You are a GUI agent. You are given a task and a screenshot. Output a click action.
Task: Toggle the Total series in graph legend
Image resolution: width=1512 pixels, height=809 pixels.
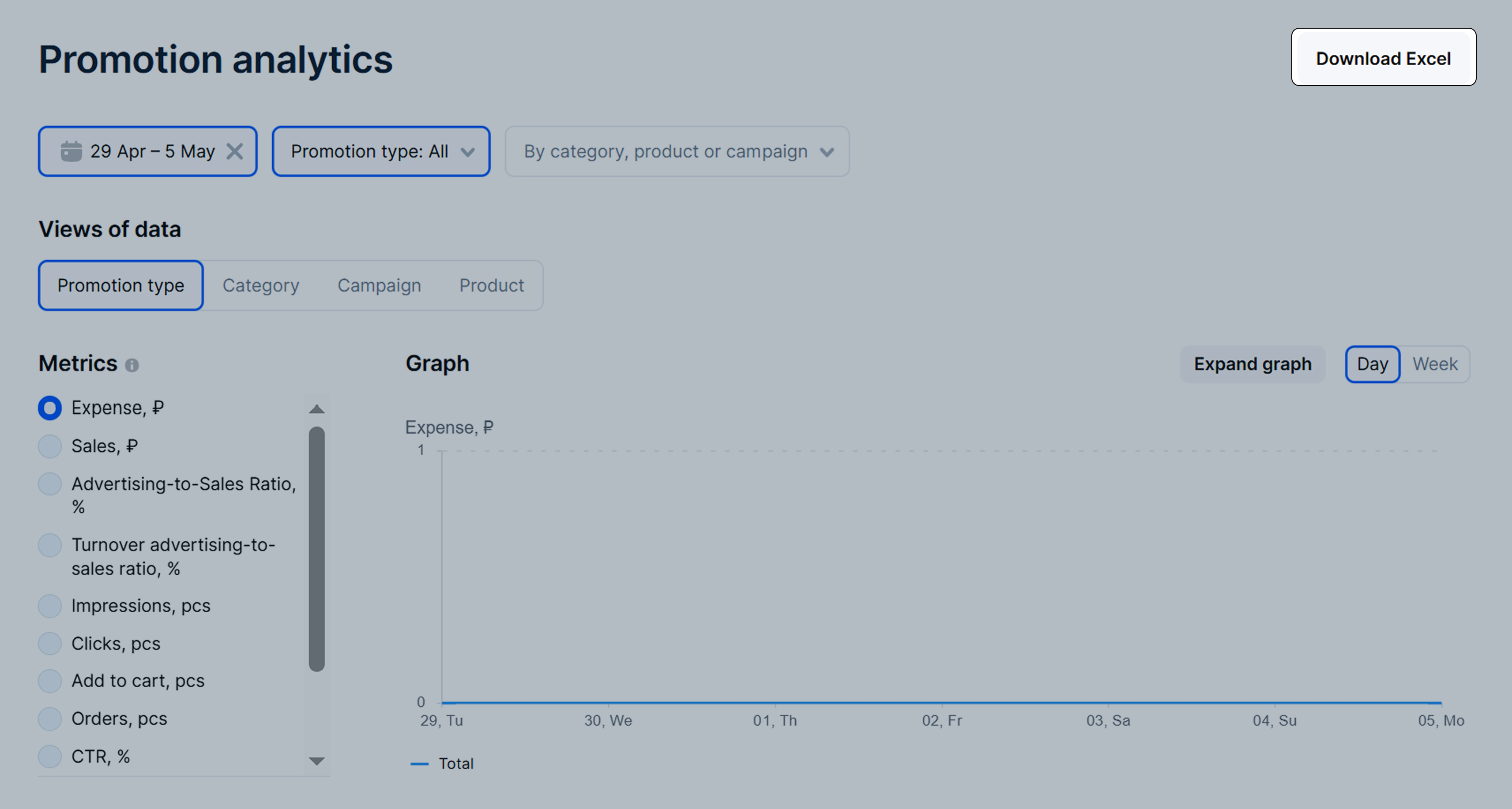pyautogui.click(x=442, y=764)
